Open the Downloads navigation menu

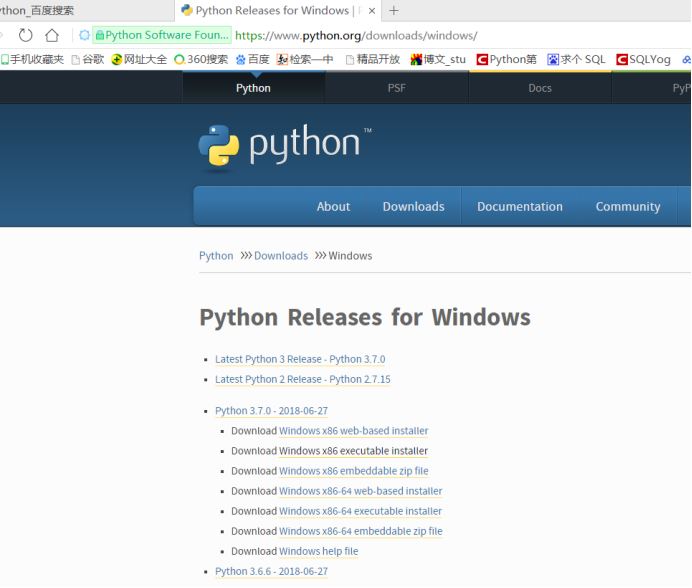(413, 206)
